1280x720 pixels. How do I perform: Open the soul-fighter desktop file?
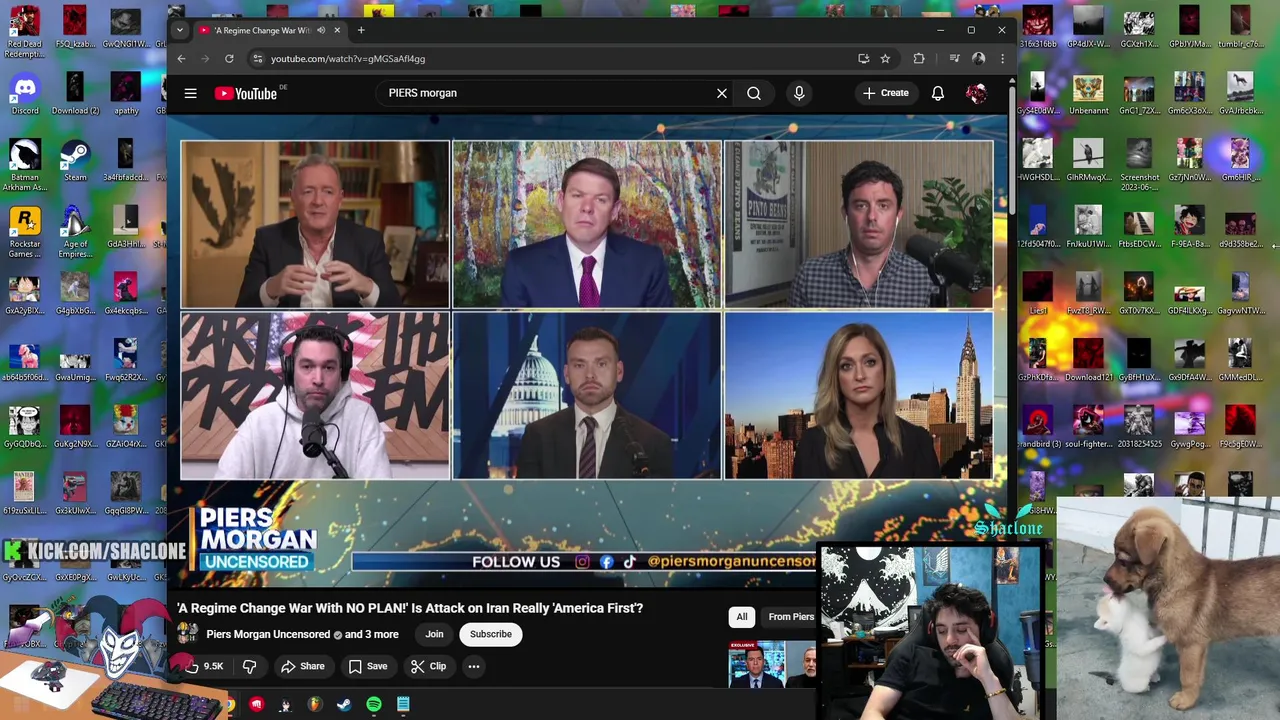pyautogui.click(x=1088, y=427)
